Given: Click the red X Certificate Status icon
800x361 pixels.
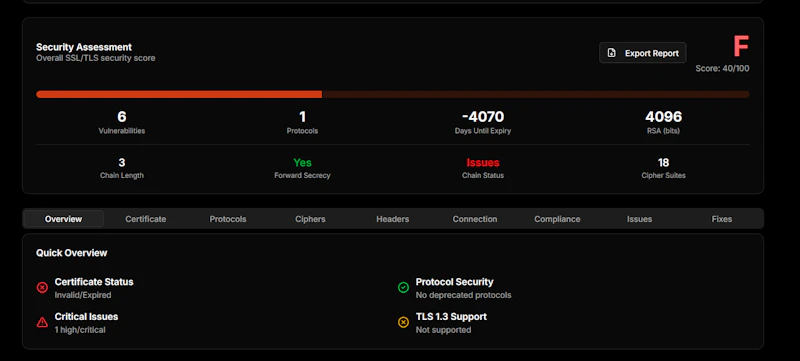Looking at the screenshot, I should [x=42, y=288].
